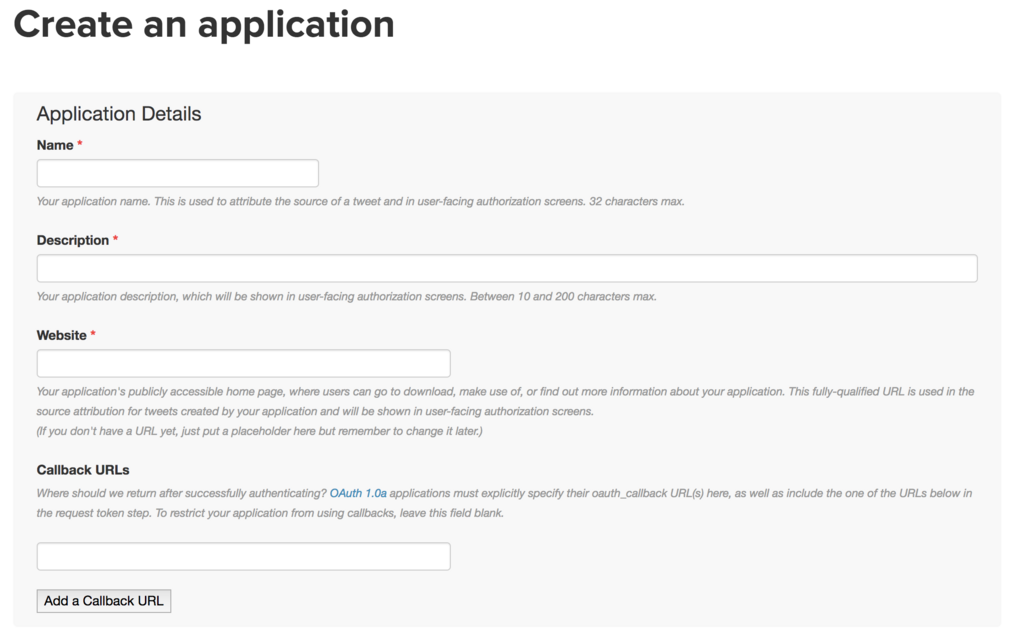
Task: Click the 32 characters max help text
Action: (360, 201)
